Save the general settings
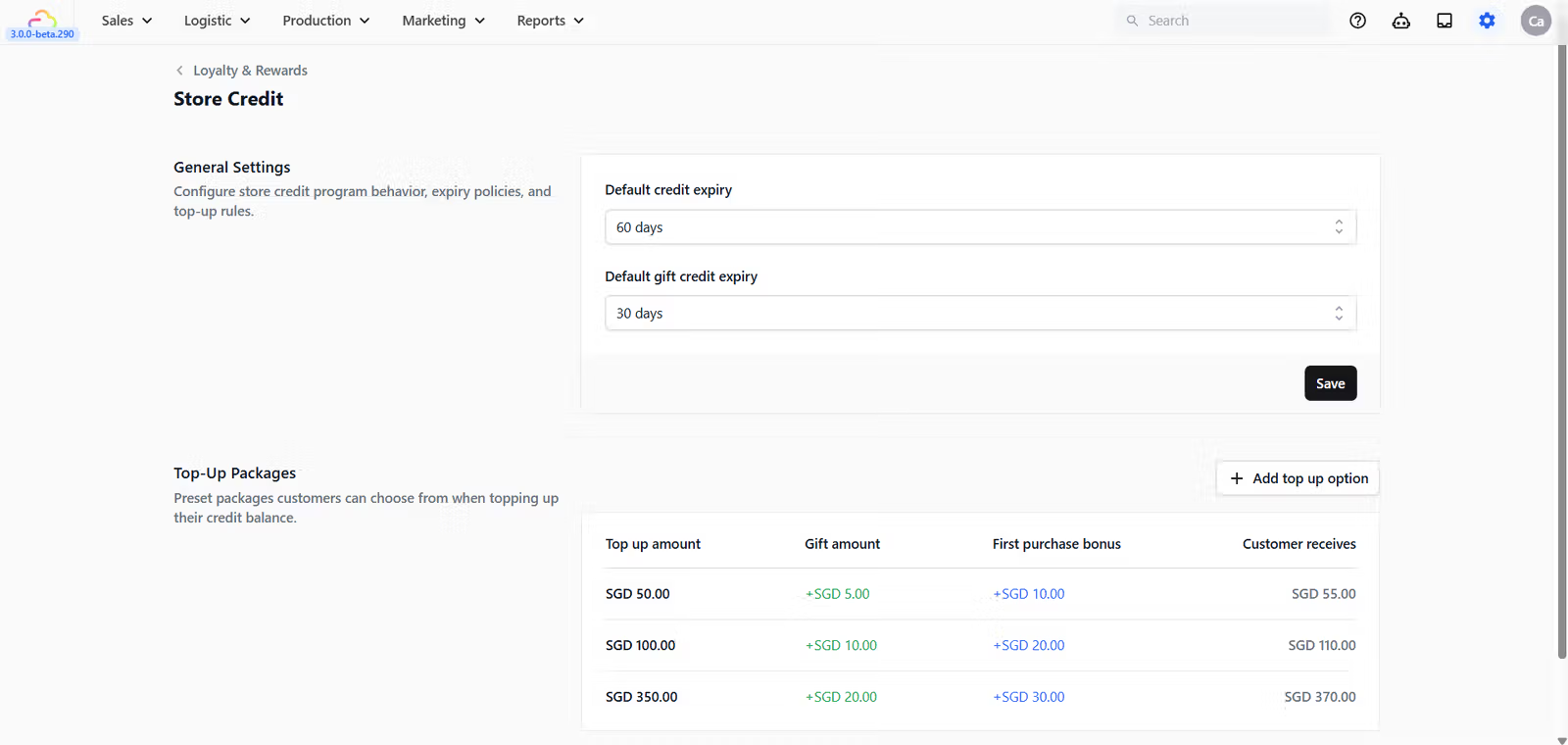Screen dimensions: 1568x745 pos(1330,383)
